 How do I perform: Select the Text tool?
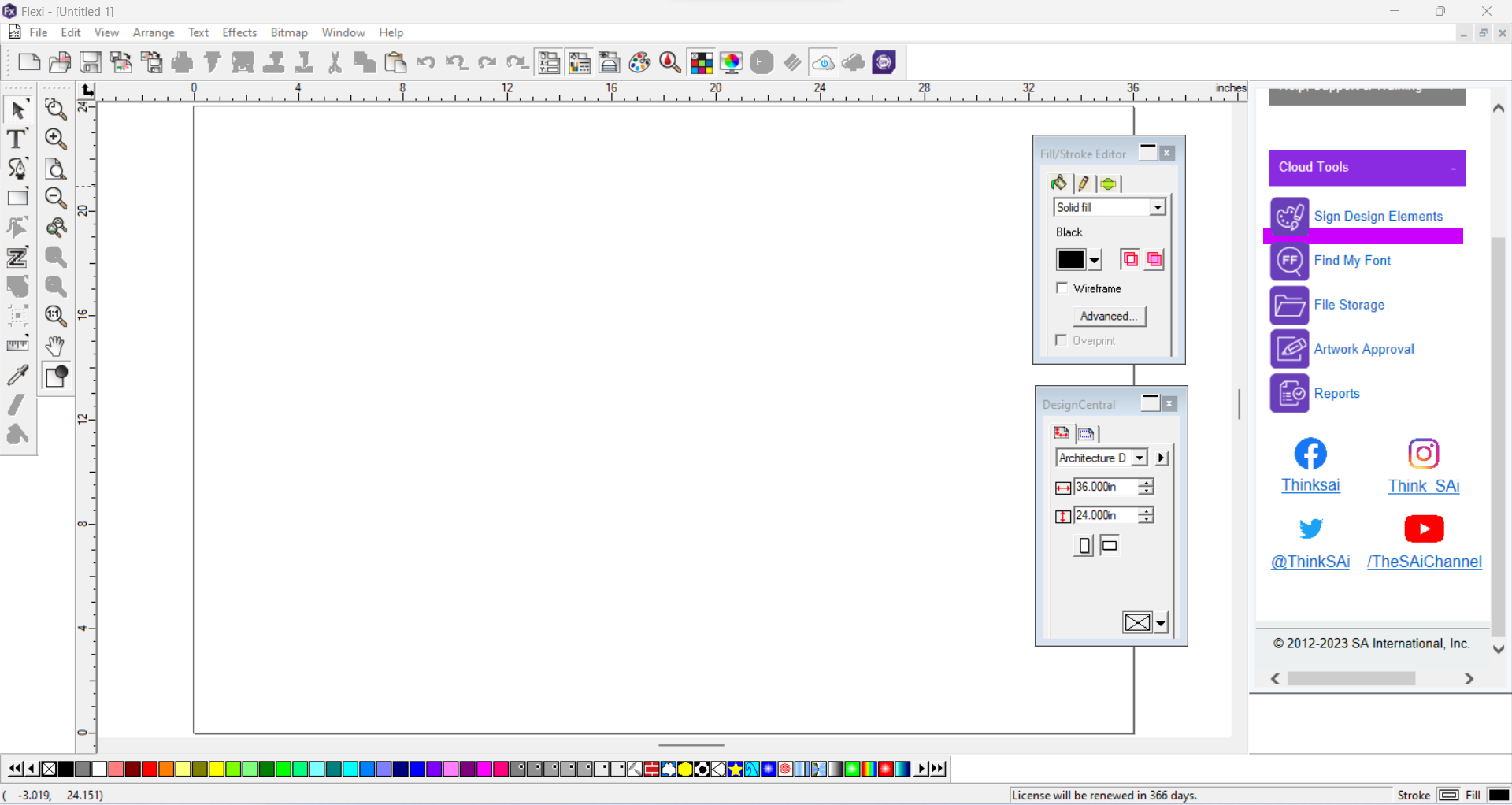[17, 139]
